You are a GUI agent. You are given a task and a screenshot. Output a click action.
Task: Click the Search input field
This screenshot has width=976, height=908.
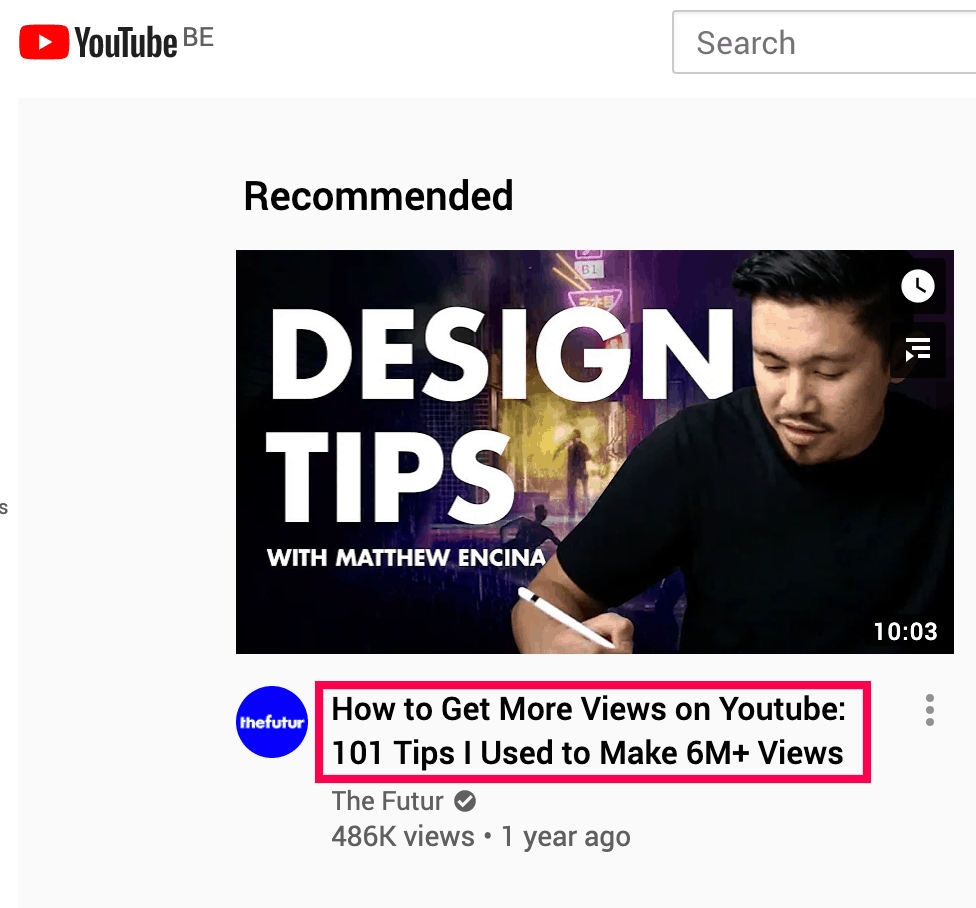coord(824,42)
